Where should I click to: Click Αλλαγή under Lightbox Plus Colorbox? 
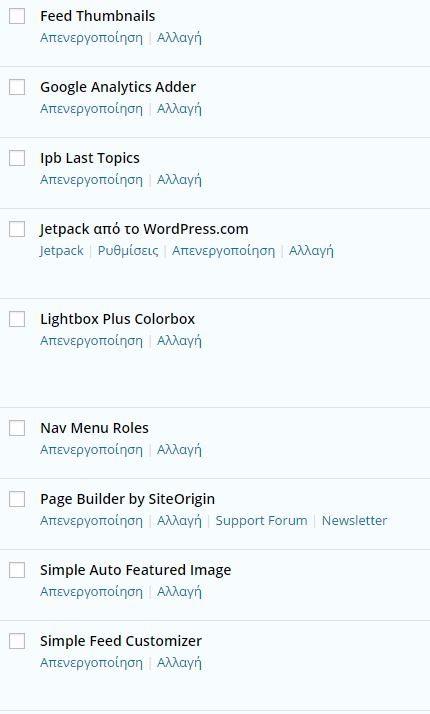[179, 341]
